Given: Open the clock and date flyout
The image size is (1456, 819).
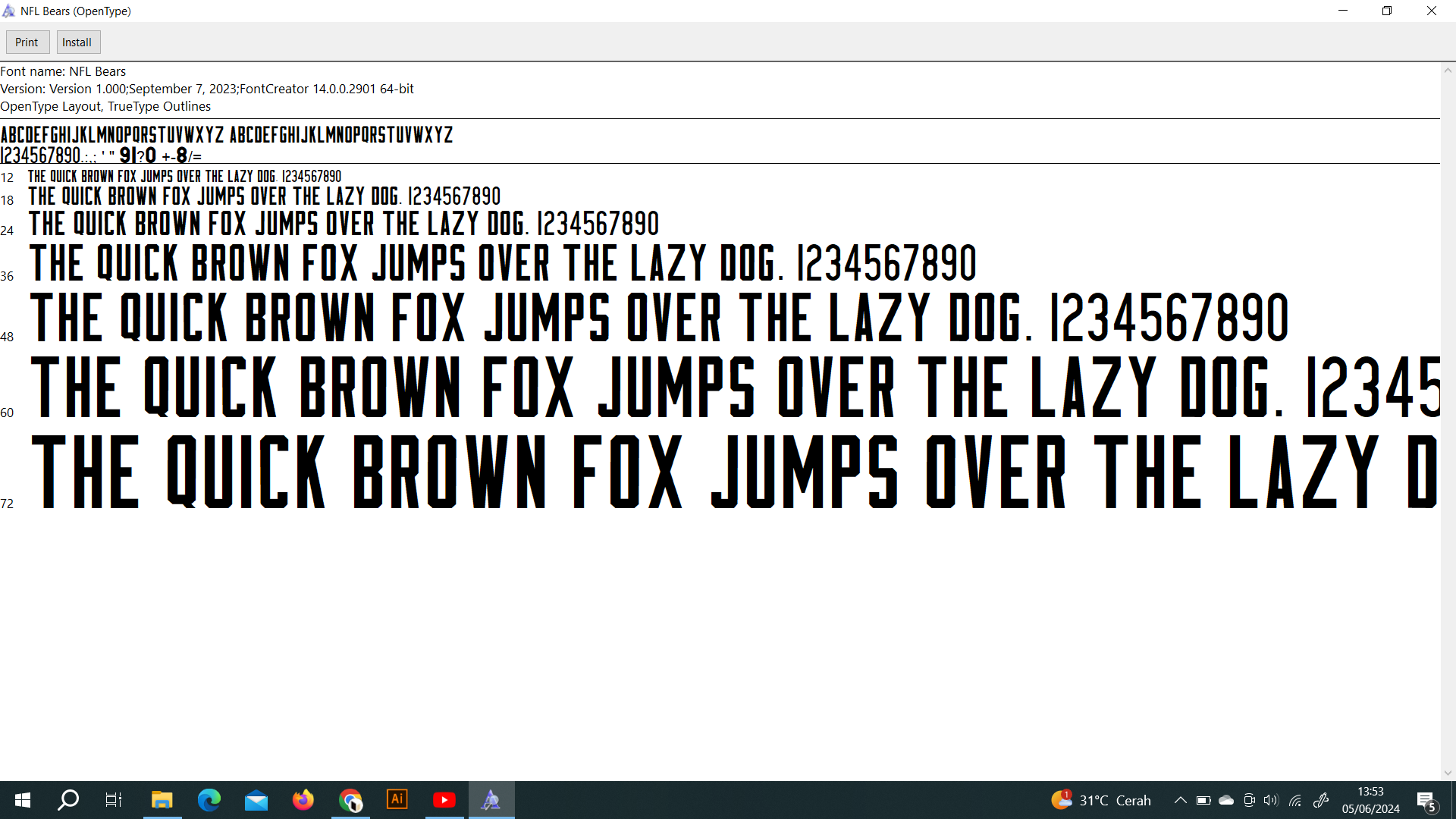Looking at the screenshot, I should tap(1370, 800).
